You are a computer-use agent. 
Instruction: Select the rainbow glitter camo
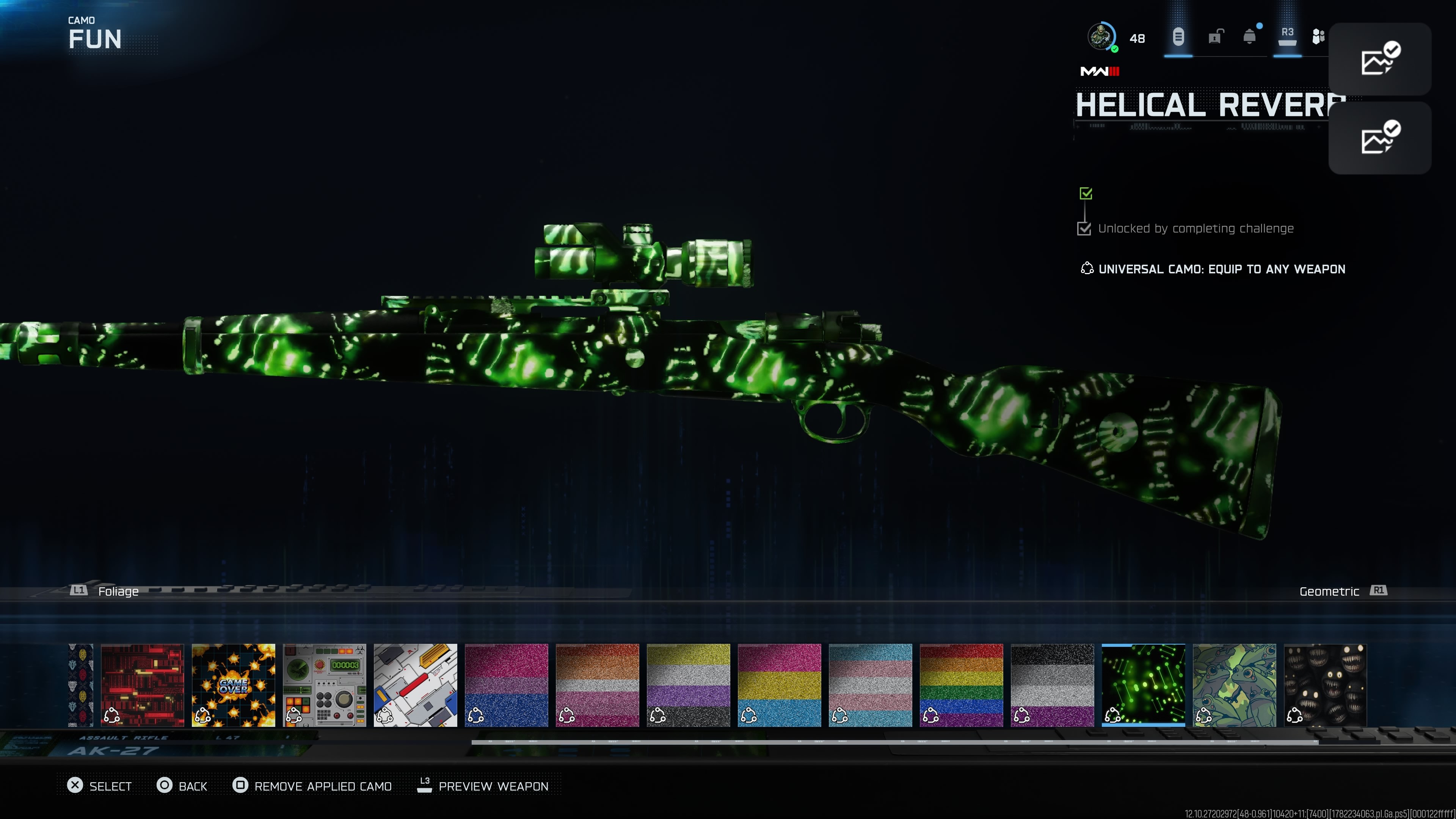click(962, 685)
